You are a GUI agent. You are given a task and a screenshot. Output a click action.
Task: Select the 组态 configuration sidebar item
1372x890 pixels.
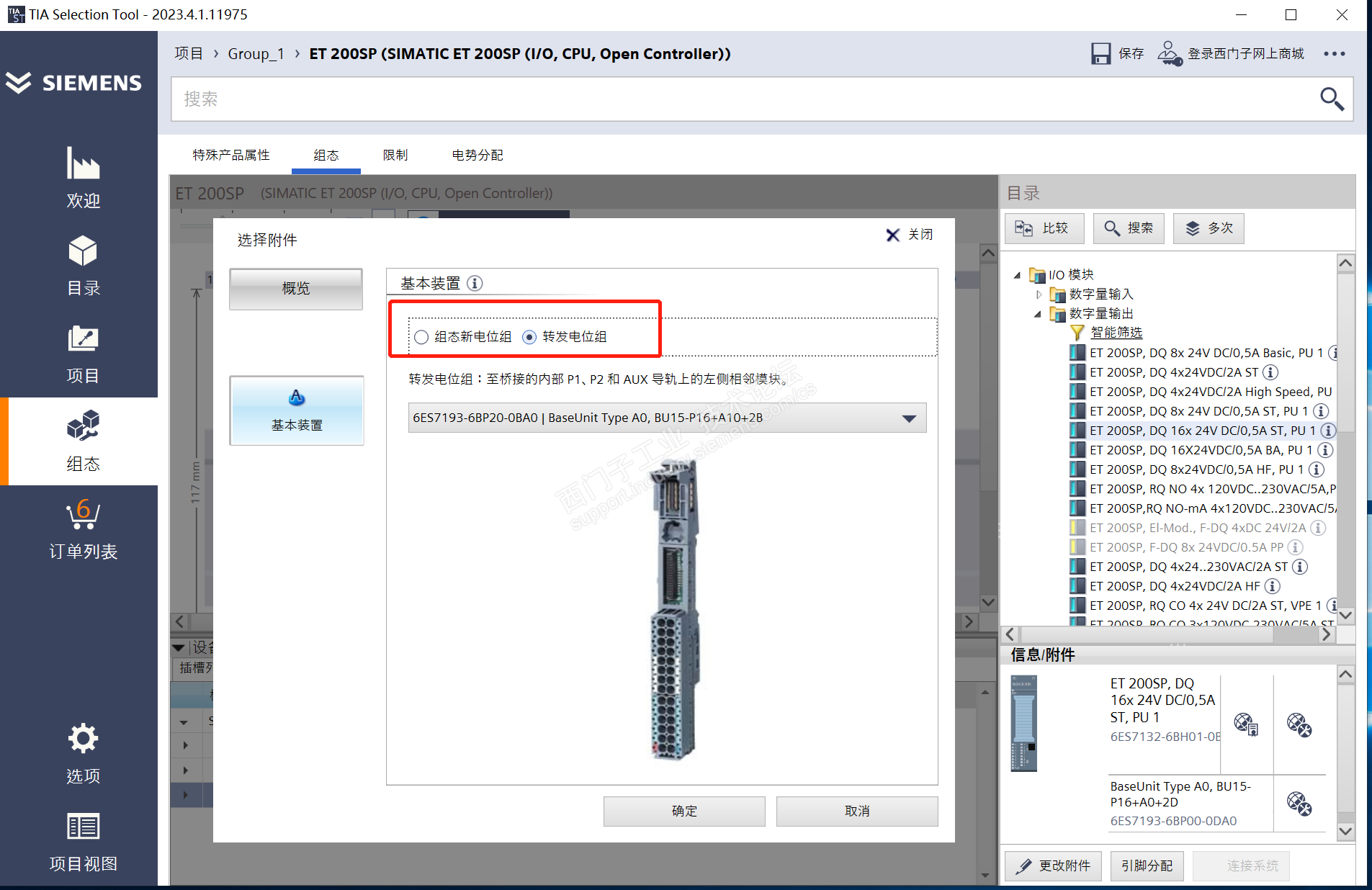tap(83, 441)
